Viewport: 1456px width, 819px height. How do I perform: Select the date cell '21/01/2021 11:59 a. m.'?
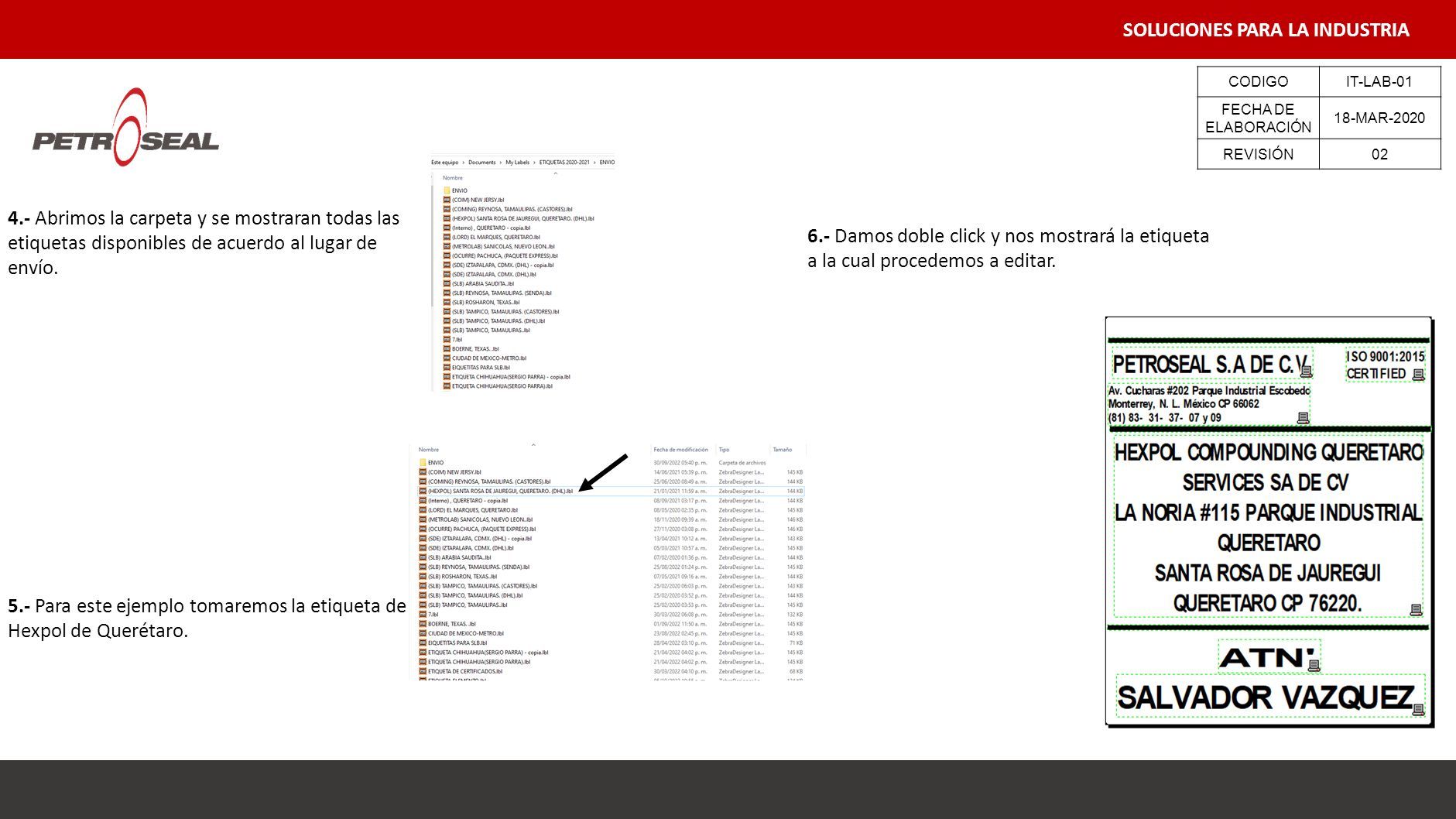pos(680,492)
